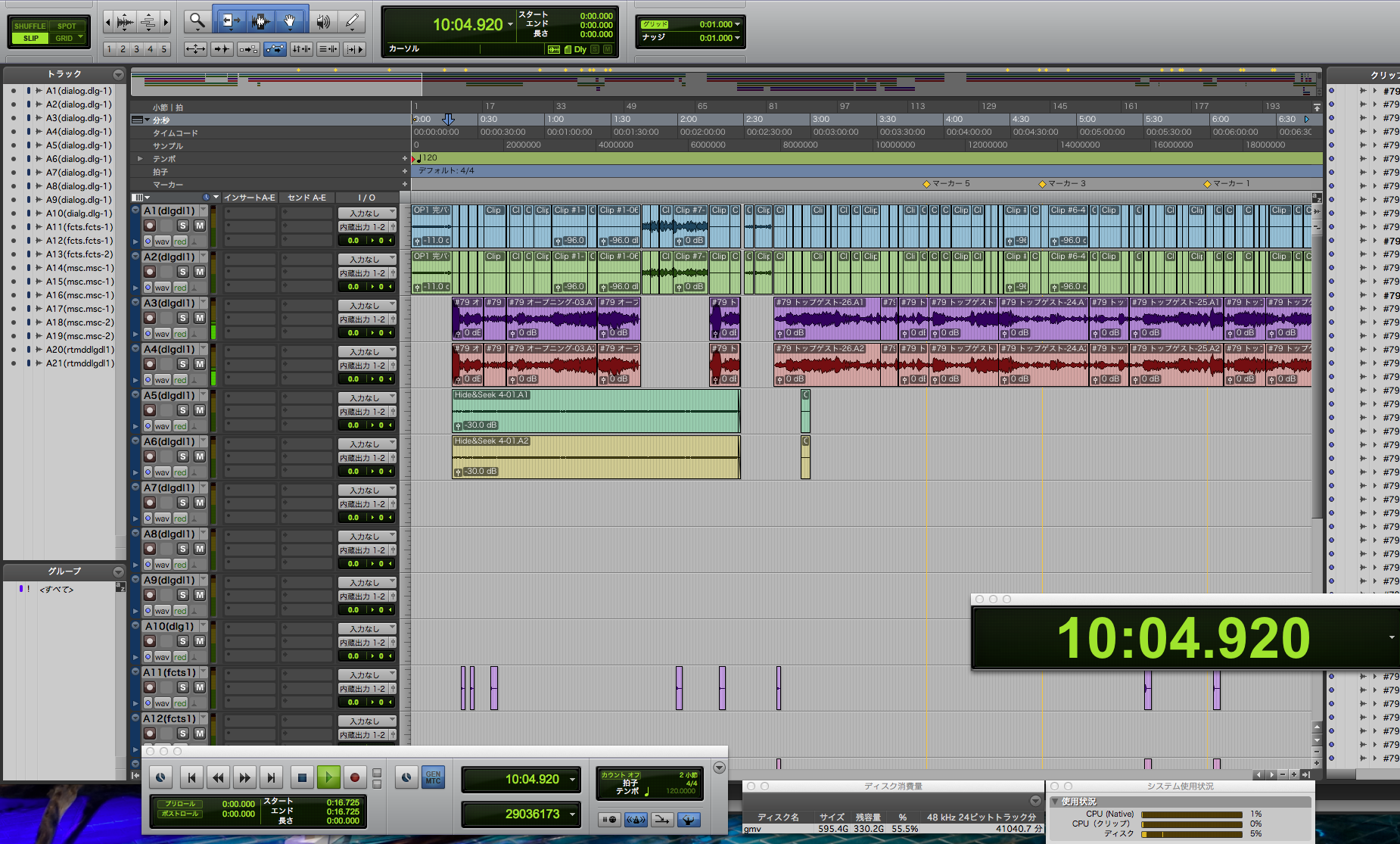Click the GEN MTC button

tap(433, 777)
